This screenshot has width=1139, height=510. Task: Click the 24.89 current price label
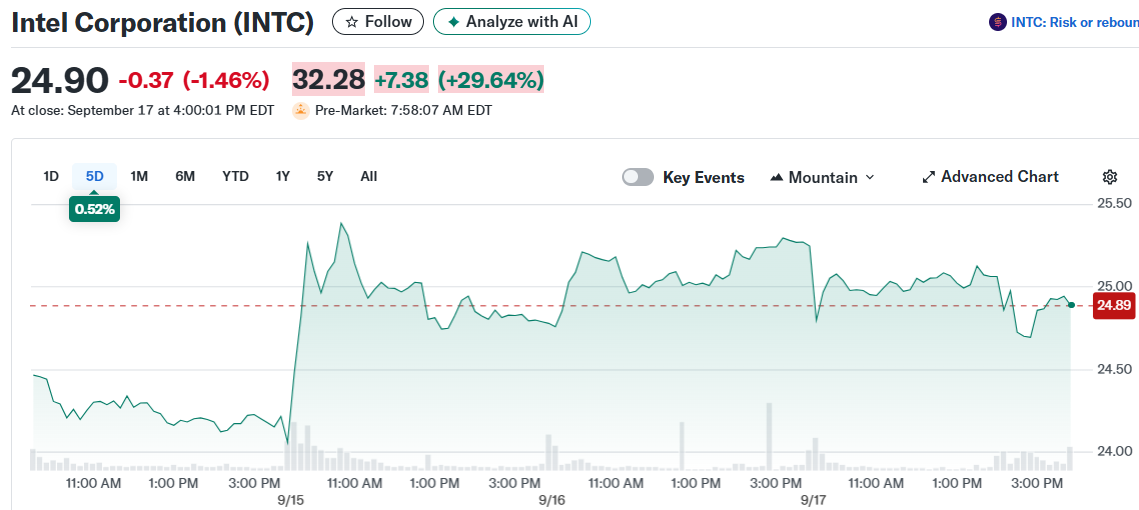(1114, 305)
